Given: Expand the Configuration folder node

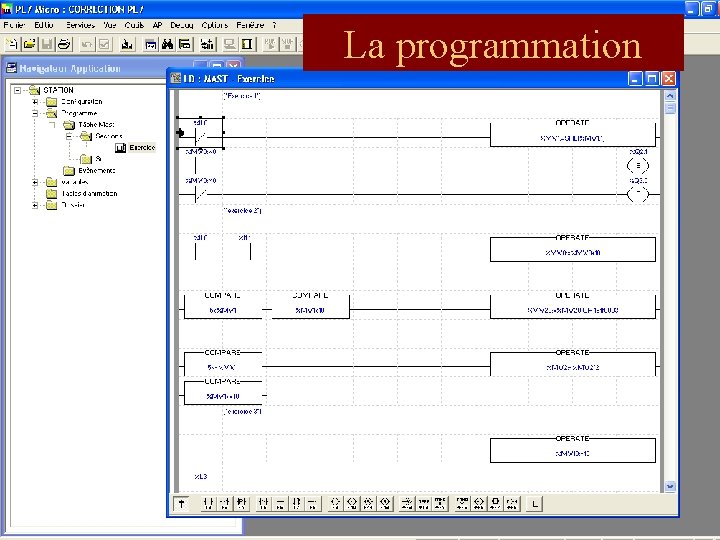Looking at the screenshot, I should pos(35,101).
